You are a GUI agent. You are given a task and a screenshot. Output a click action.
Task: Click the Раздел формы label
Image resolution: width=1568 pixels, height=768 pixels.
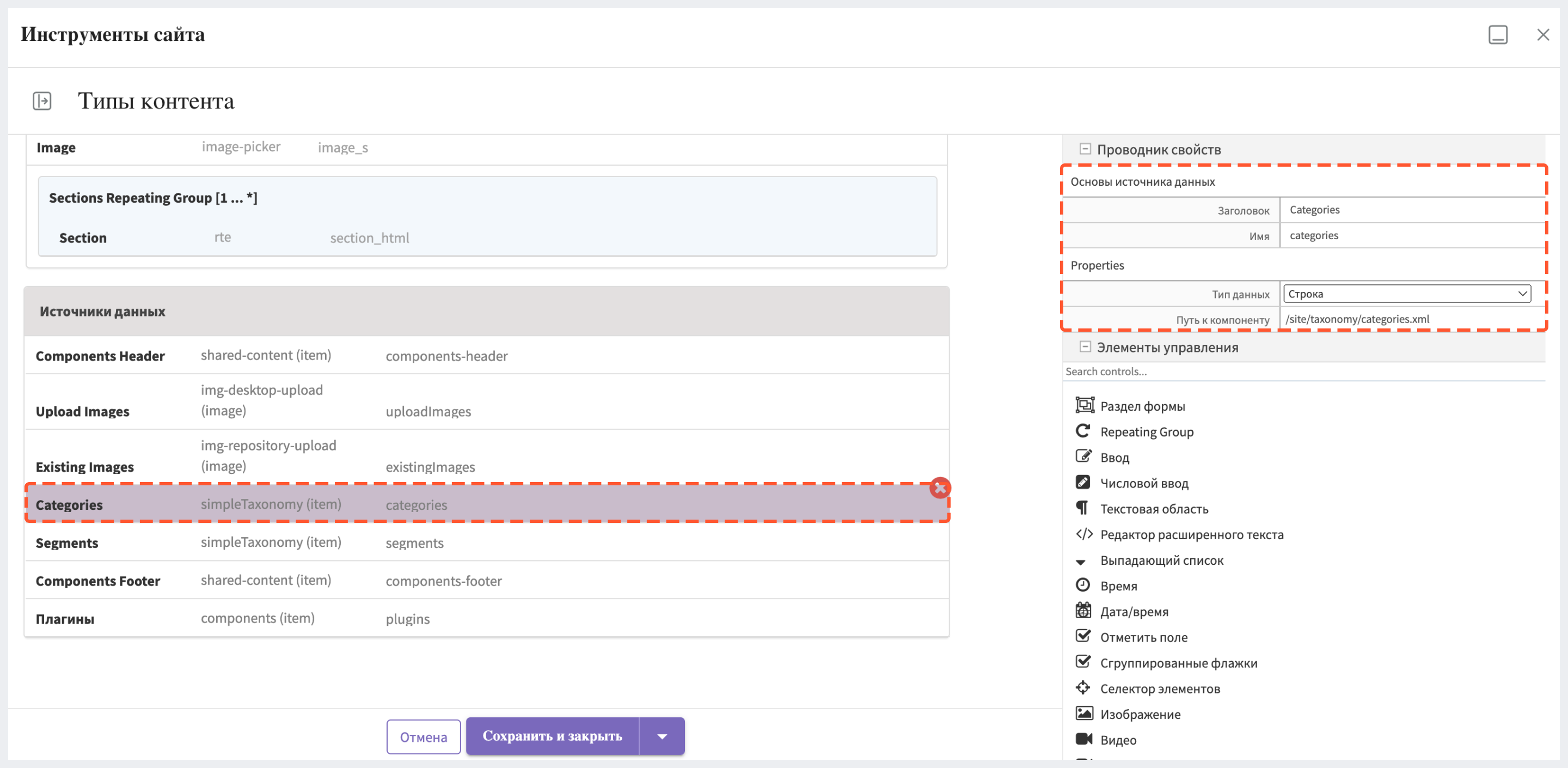1142,406
